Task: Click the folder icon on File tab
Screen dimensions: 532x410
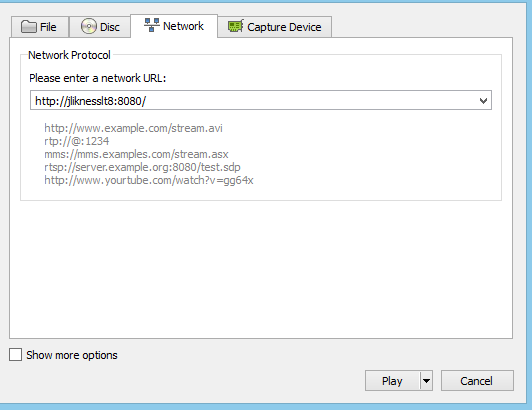Action: click(28, 27)
